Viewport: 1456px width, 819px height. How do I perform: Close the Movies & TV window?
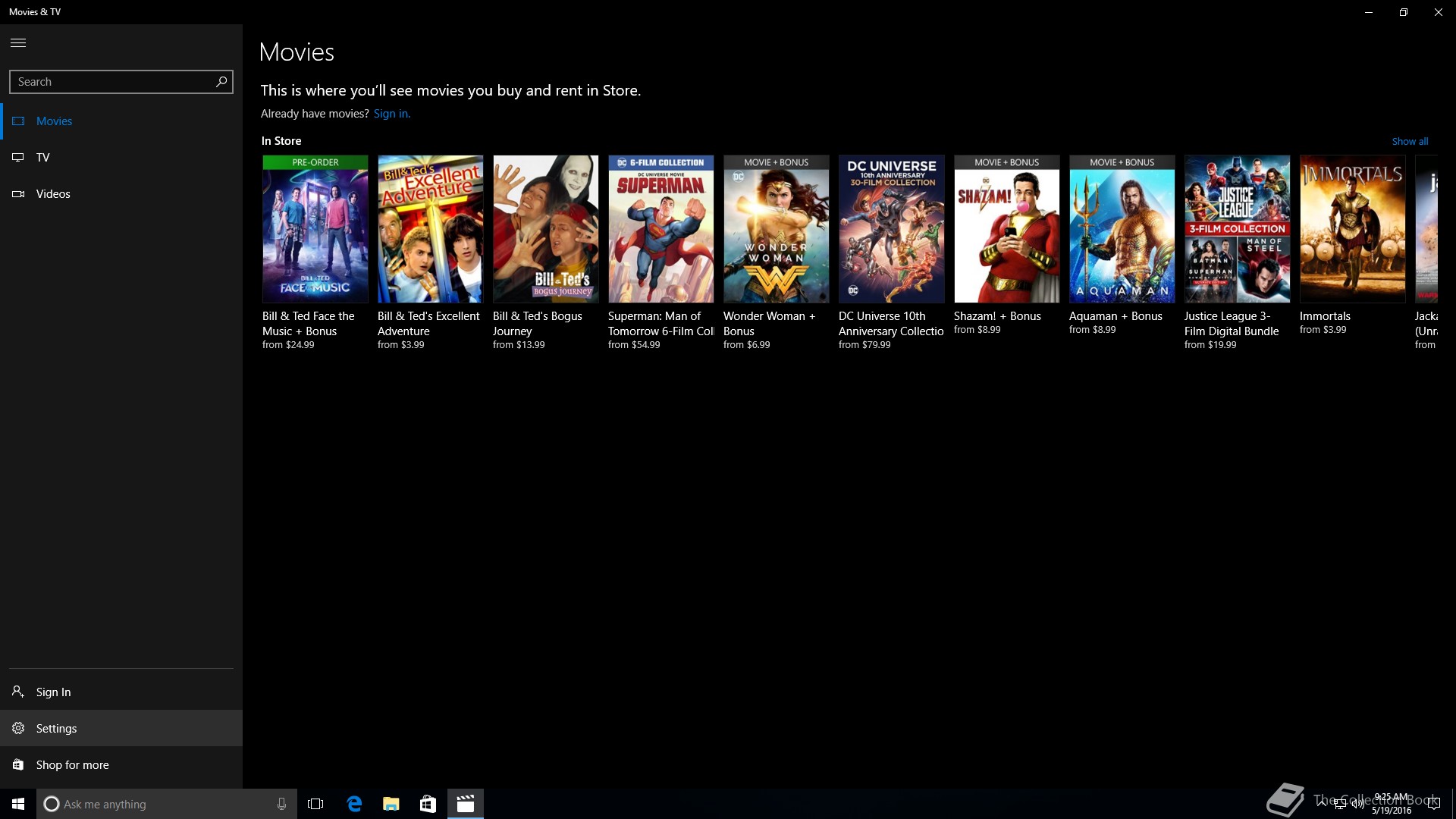pos(1439,12)
